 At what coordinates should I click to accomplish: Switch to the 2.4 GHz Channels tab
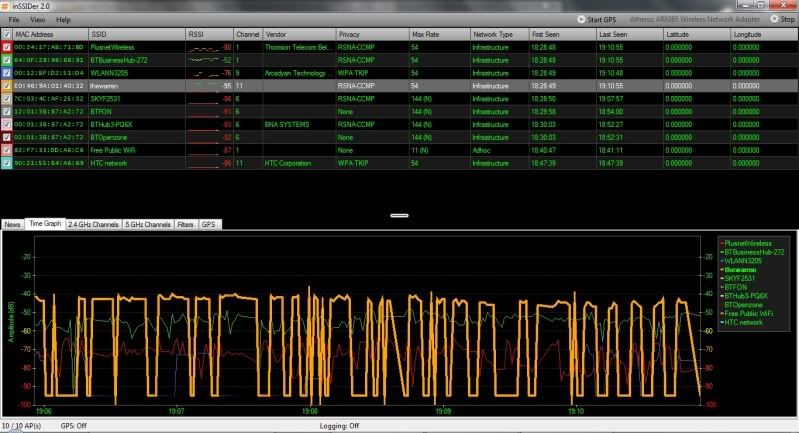[x=94, y=225]
